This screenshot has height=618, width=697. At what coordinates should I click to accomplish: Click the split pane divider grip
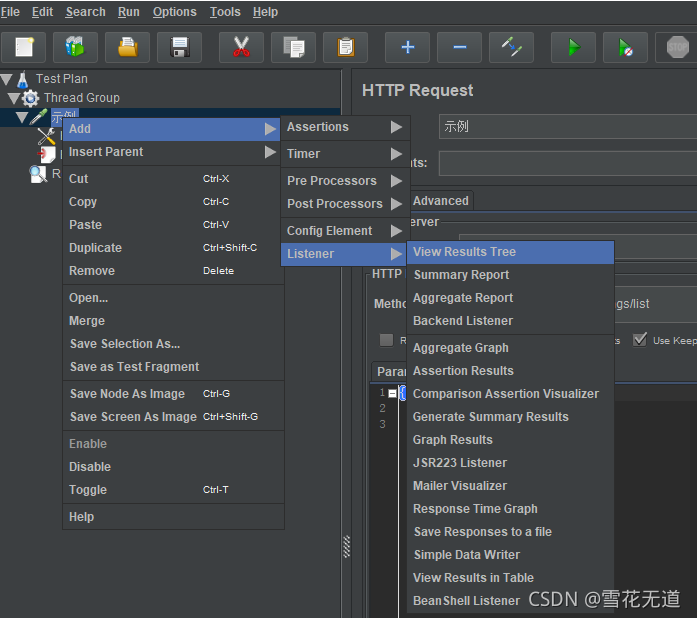(347, 547)
